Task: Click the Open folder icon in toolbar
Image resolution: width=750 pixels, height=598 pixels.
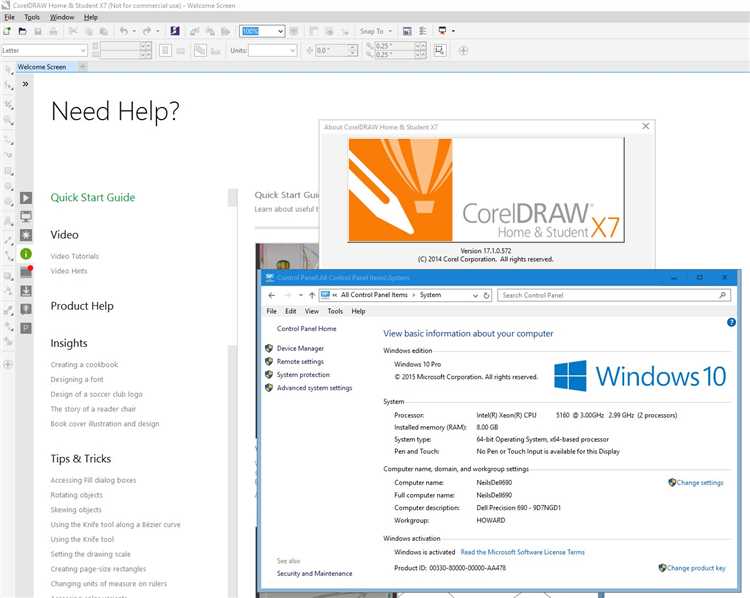Action: (x=22, y=31)
